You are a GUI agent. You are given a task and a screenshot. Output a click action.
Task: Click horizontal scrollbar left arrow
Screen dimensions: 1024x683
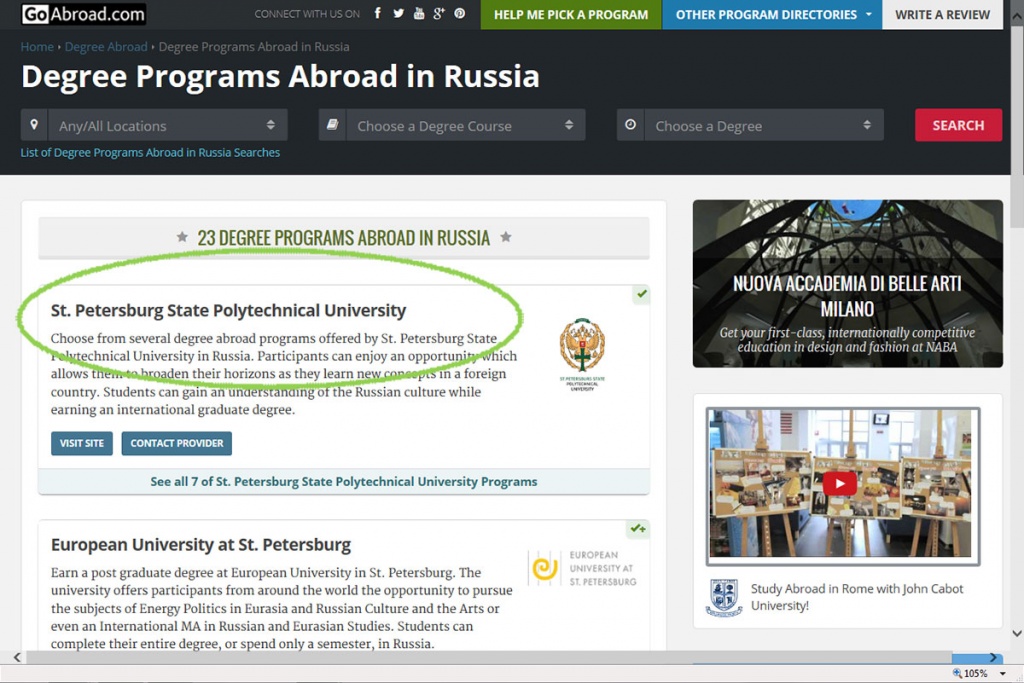pyautogui.click(x=17, y=658)
